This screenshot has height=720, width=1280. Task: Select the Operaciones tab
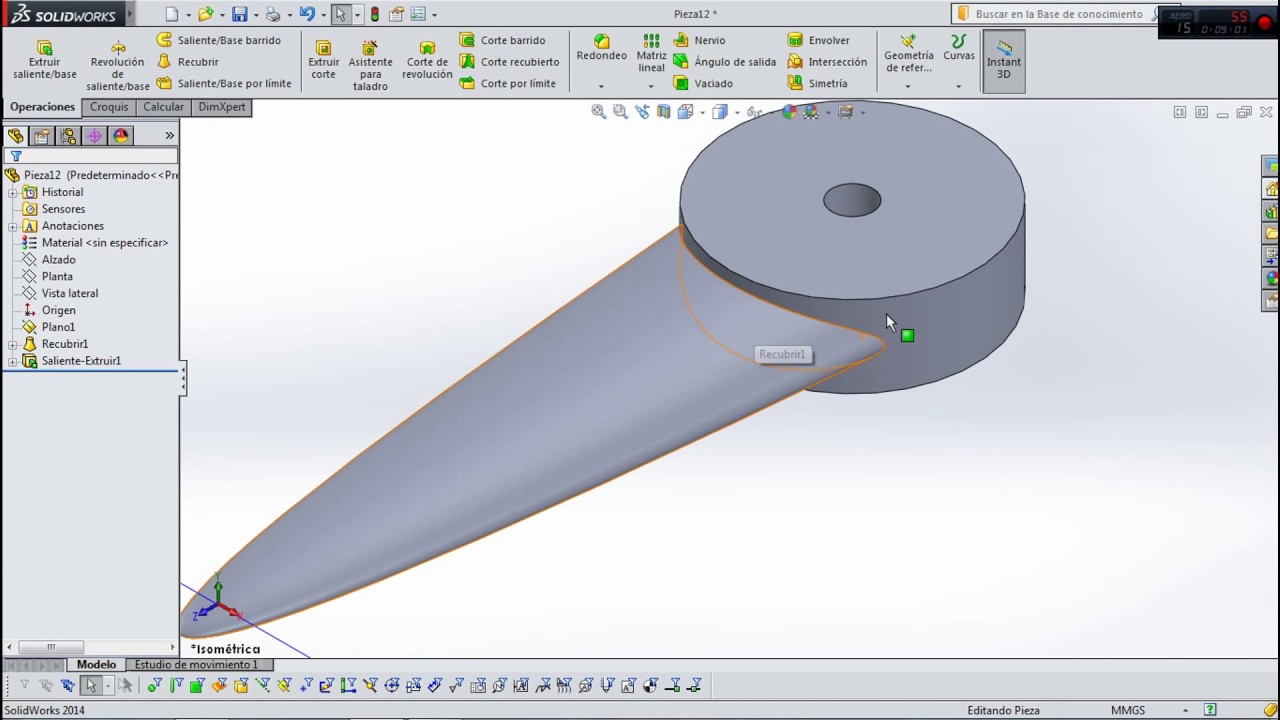coord(42,107)
